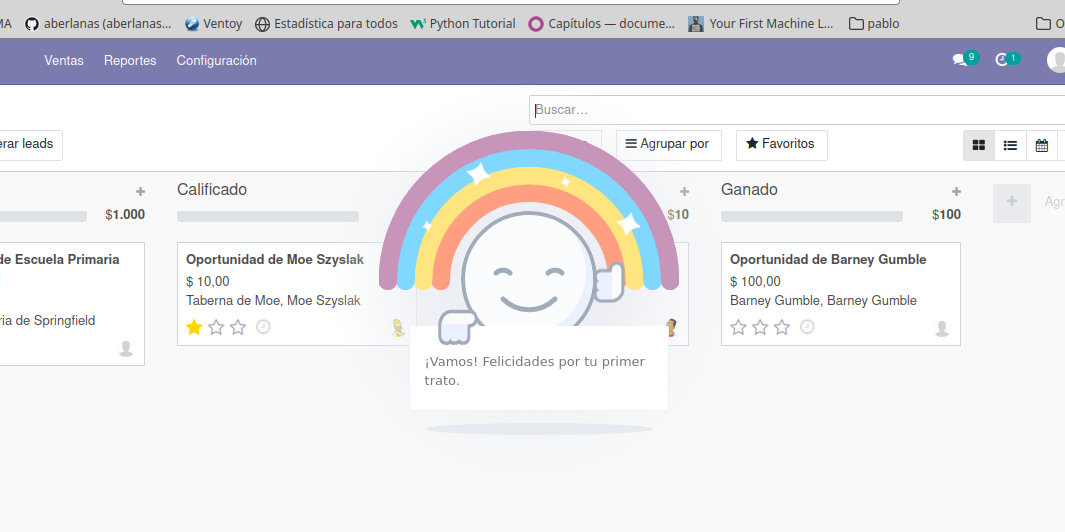
Task: Click the Generar leads button
Action: [x=29, y=145]
